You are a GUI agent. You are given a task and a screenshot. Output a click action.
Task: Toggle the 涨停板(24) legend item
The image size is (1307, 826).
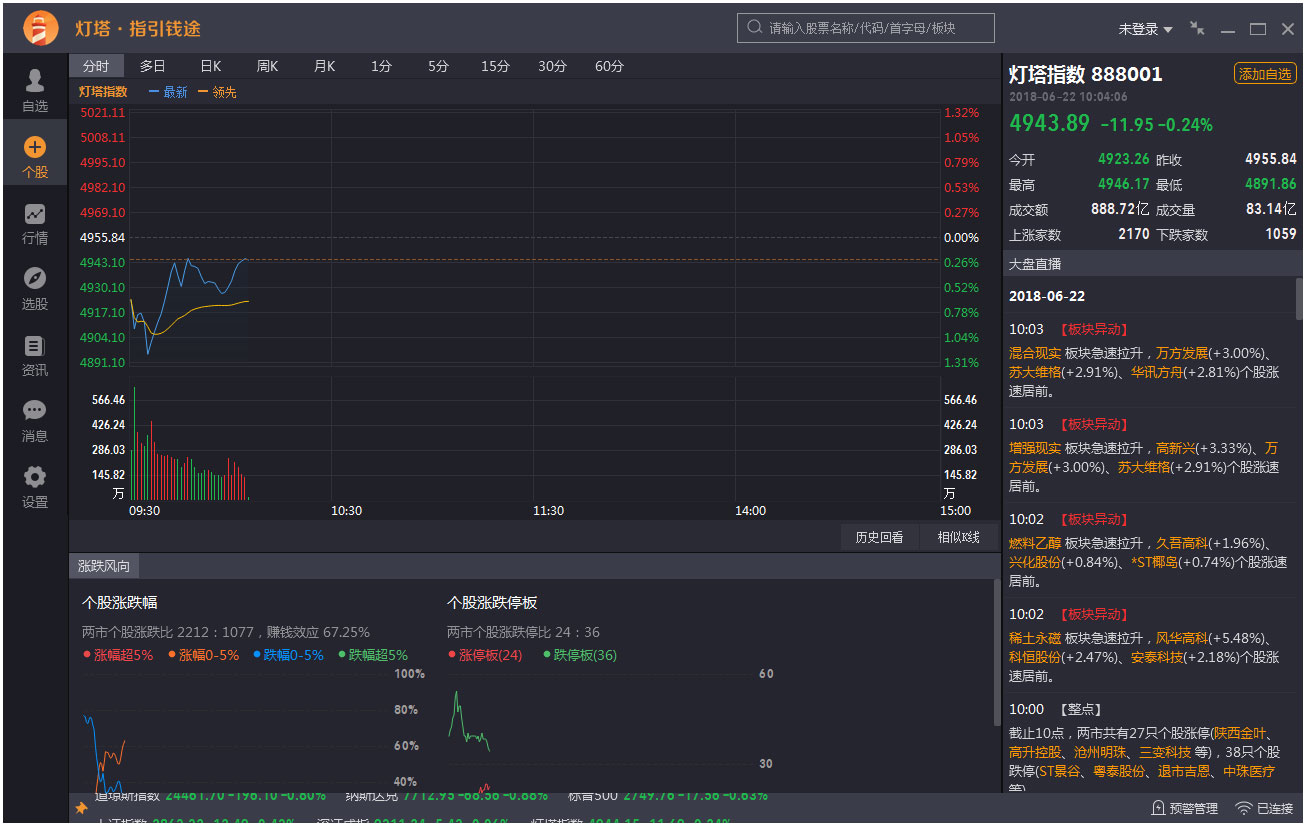point(485,655)
